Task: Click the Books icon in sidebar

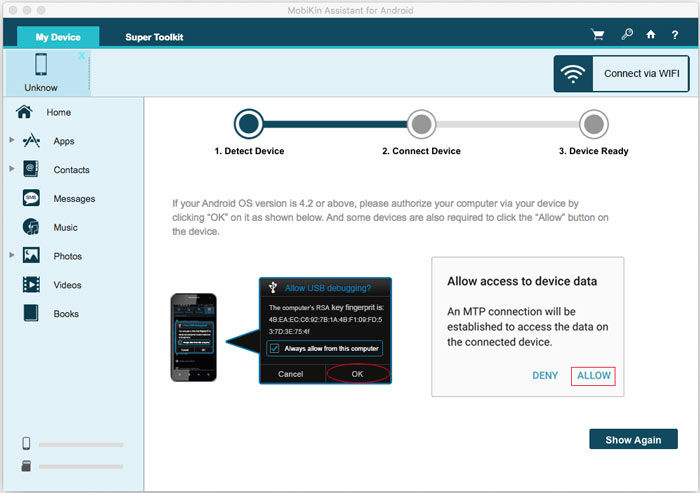Action: point(31,313)
